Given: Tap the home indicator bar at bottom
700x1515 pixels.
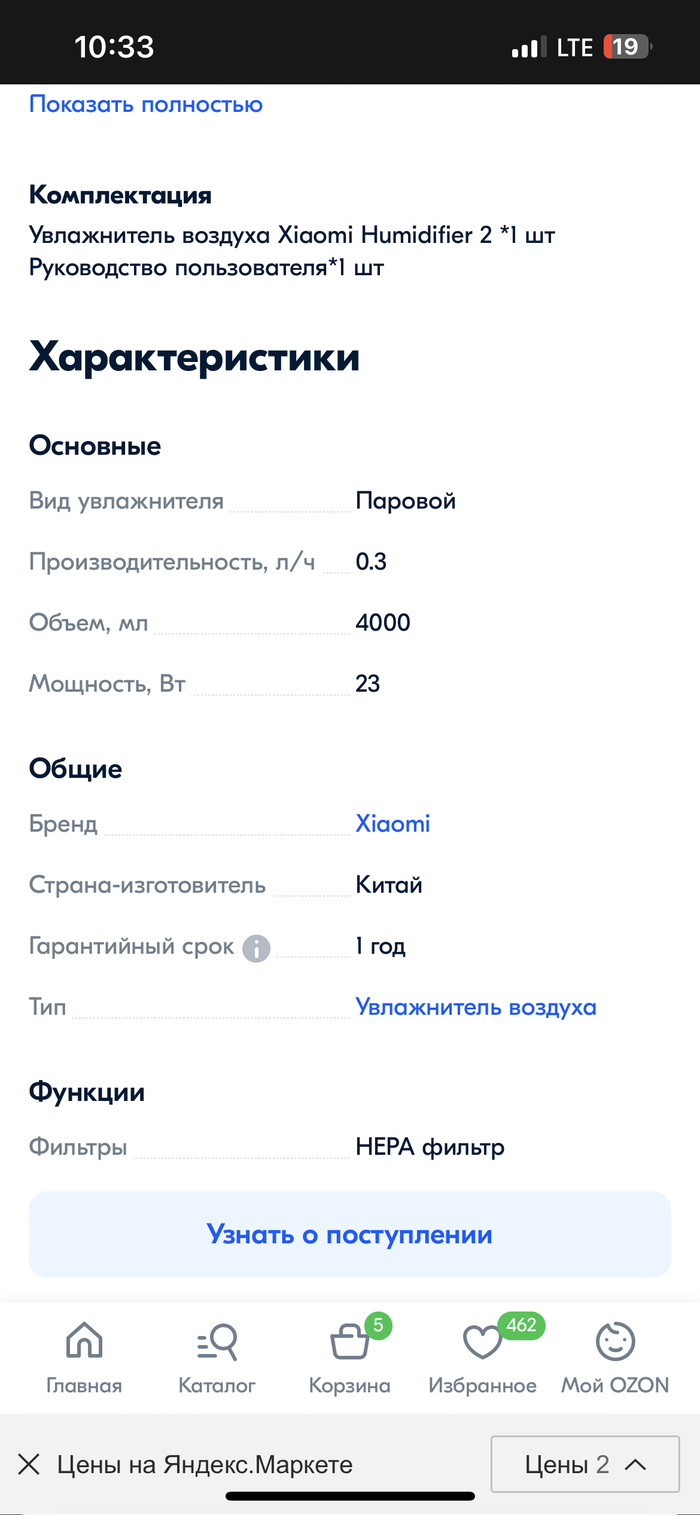Looking at the screenshot, I should point(349,1496).
